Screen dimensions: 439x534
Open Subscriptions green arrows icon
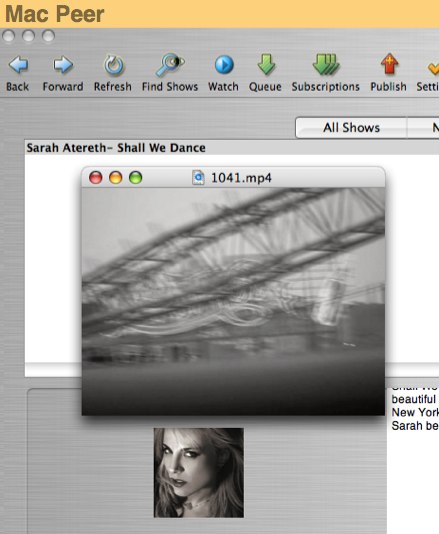click(x=326, y=64)
